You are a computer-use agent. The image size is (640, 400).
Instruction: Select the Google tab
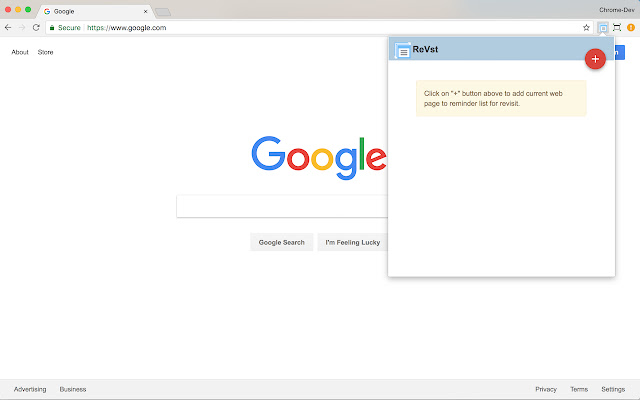[x=96, y=11]
